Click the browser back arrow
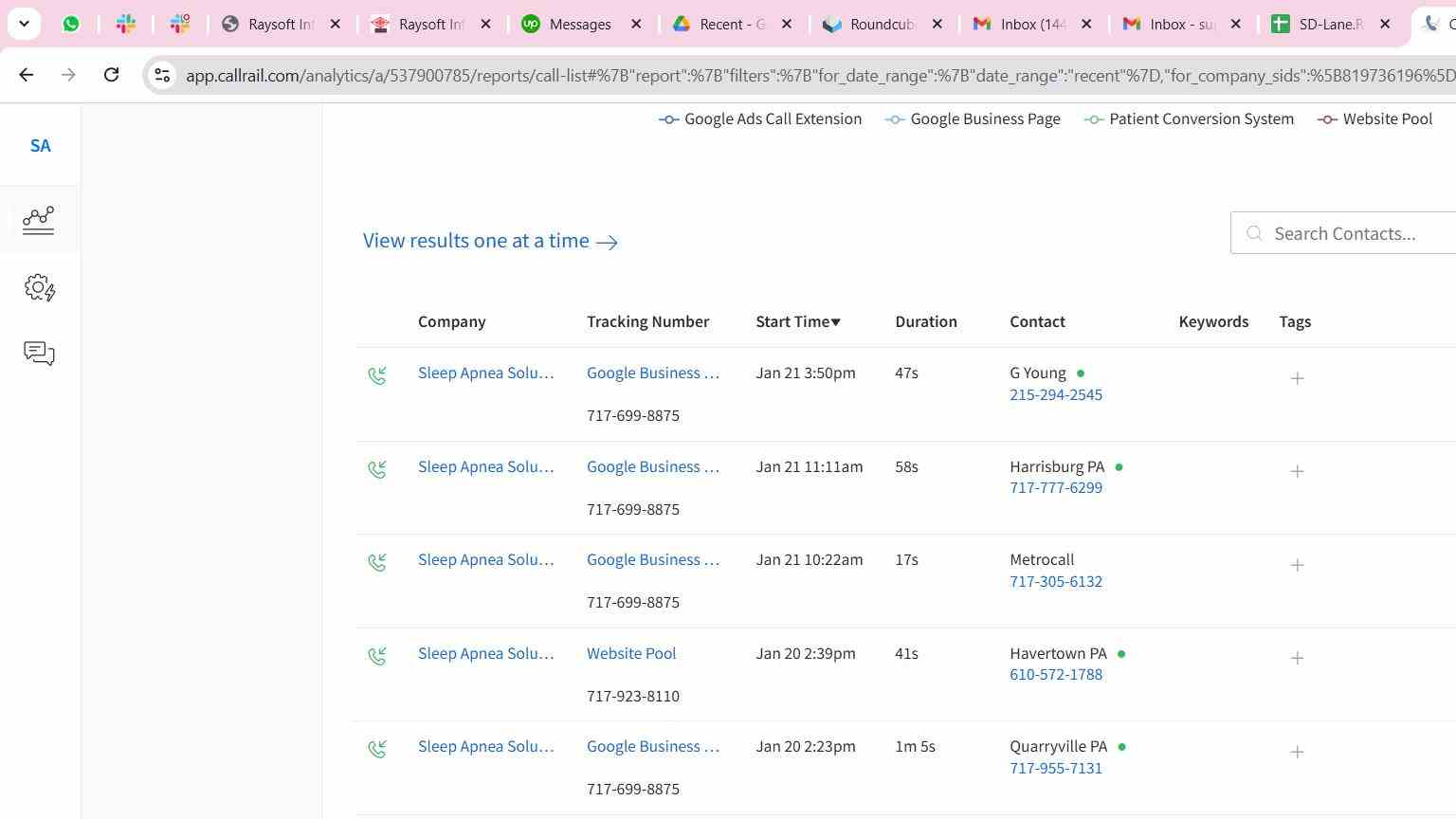The height and width of the screenshot is (819, 1456). (27, 75)
